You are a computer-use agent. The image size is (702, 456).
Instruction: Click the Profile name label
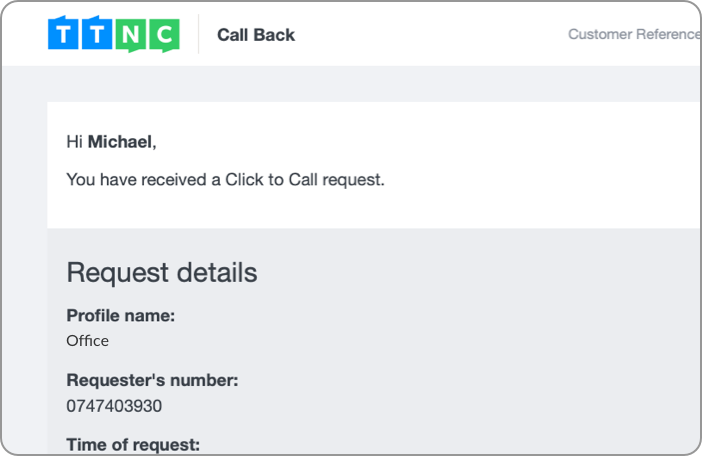coord(120,315)
